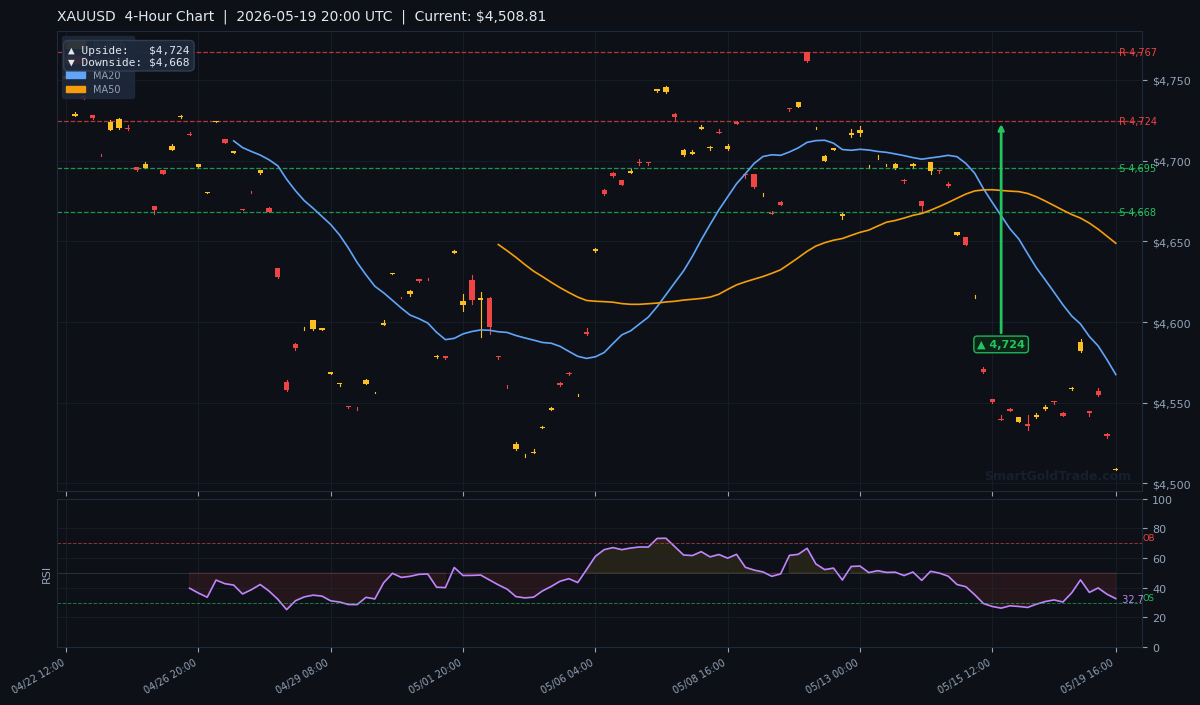Click the 100 mark on RSI axis
The height and width of the screenshot is (705, 1200).
1162,500
